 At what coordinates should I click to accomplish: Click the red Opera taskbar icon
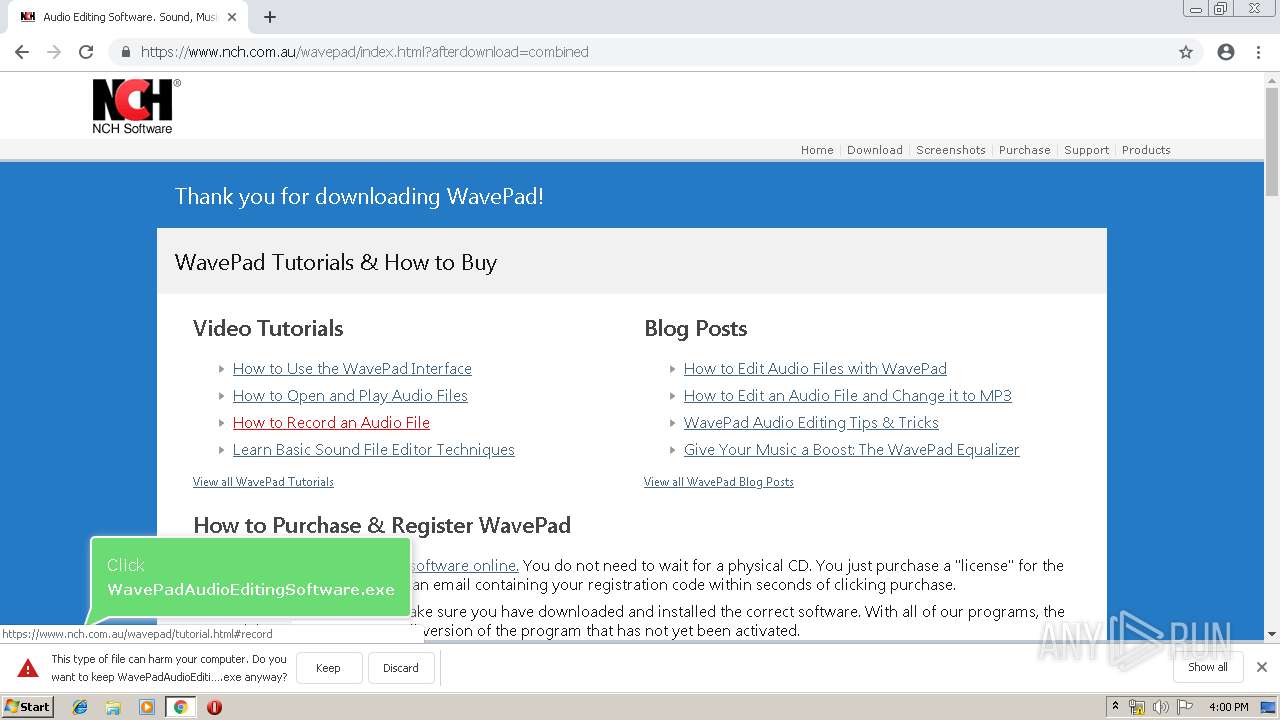tap(214, 707)
